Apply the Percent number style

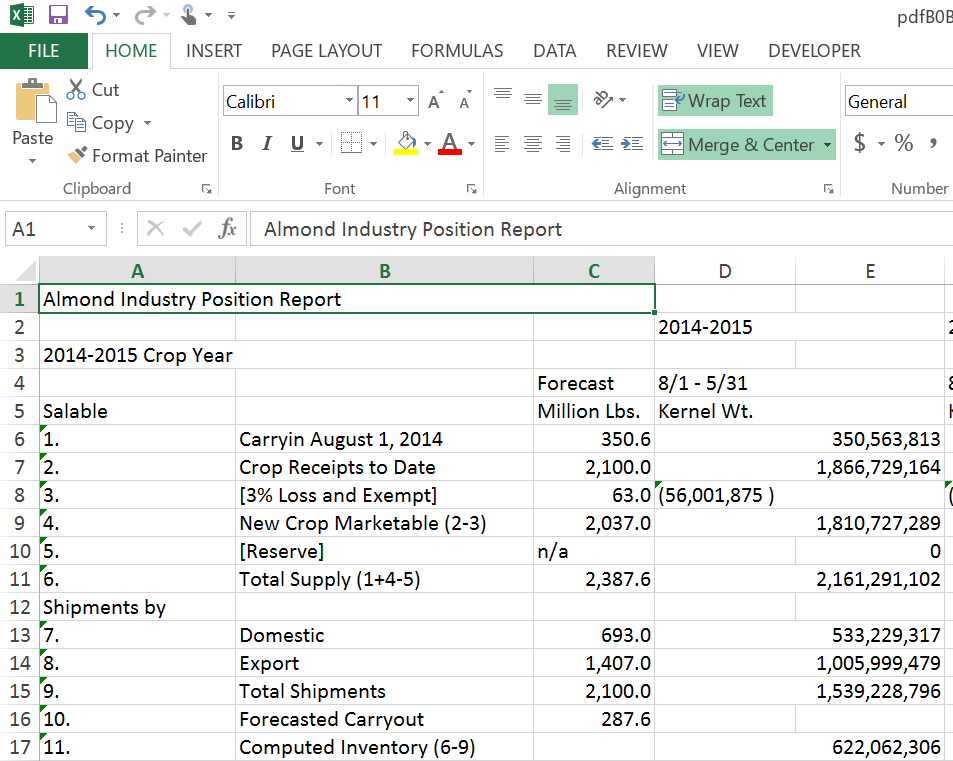(903, 143)
